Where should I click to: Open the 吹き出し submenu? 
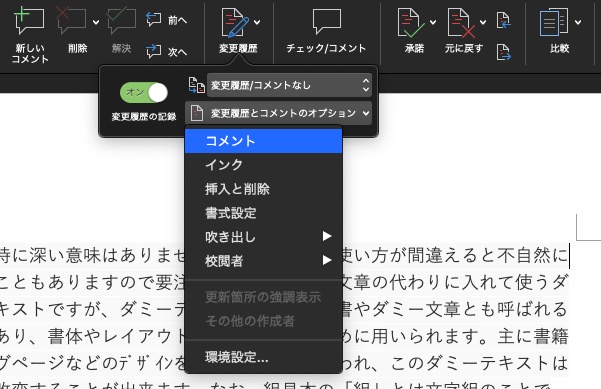pyautogui.click(x=263, y=237)
